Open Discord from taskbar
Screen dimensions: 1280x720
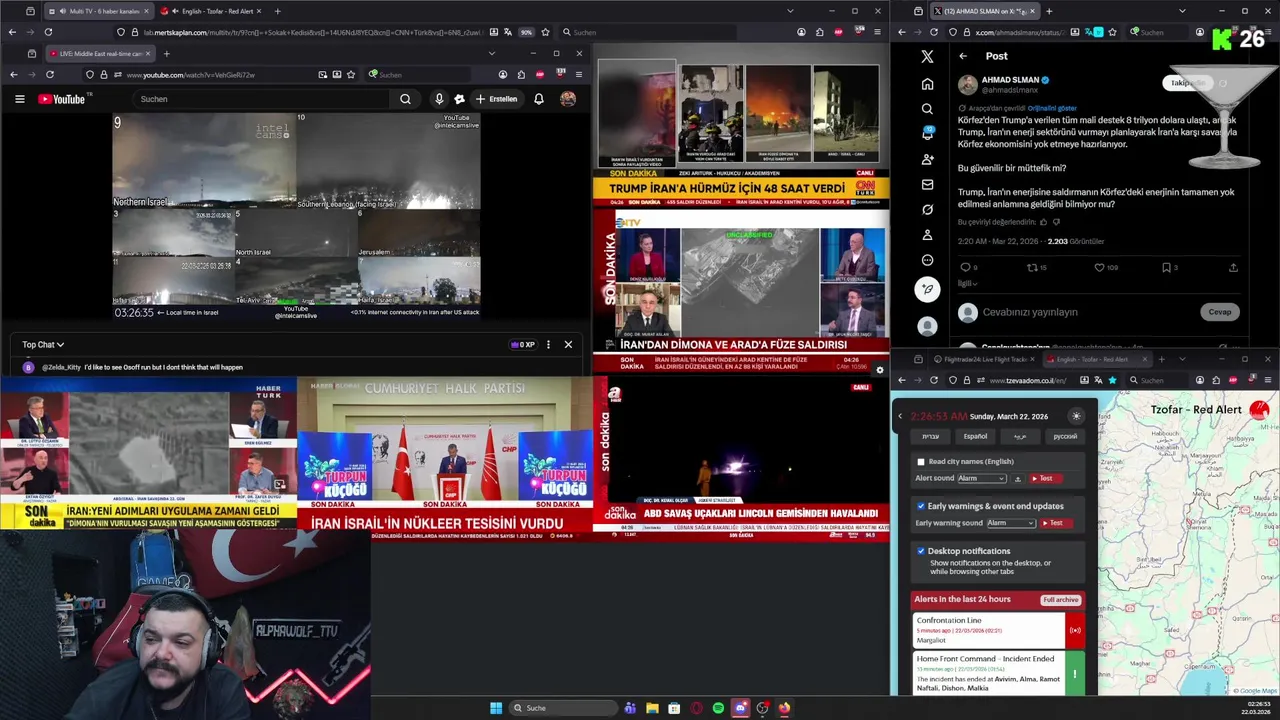tap(740, 708)
